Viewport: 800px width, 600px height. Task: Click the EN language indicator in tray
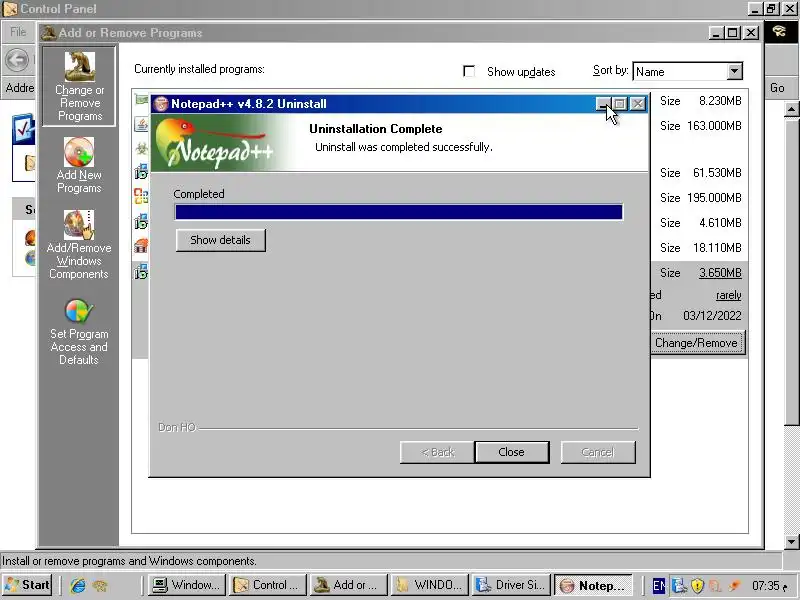click(659, 586)
